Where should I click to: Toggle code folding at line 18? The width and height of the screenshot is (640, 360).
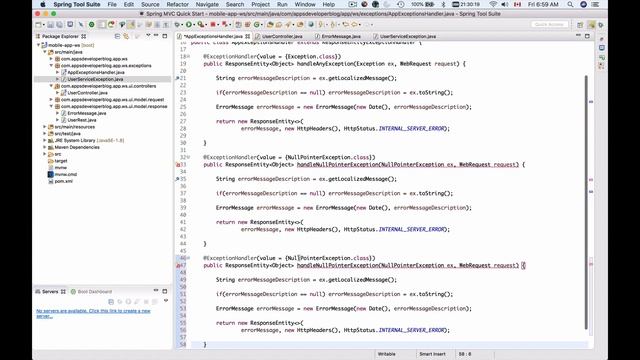188,56
